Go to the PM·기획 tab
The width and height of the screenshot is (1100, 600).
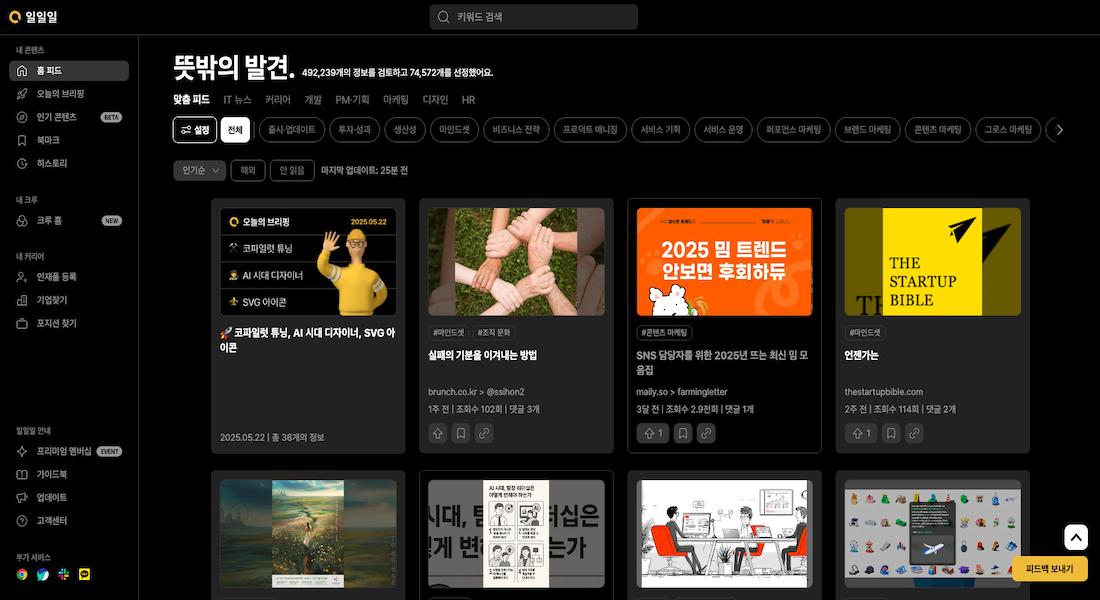[352, 100]
